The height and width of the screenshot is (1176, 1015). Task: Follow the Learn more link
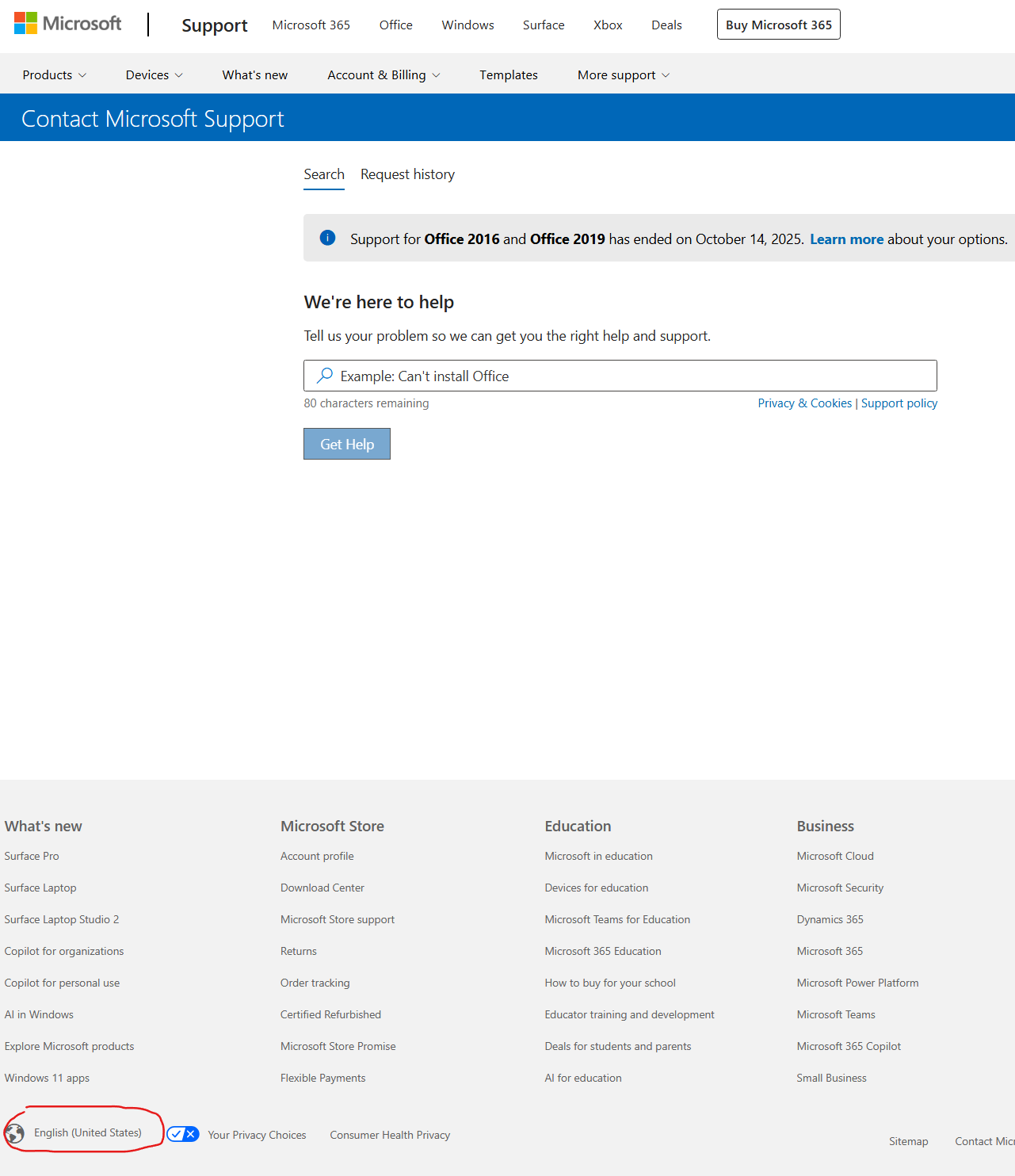(x=846, y=239)
